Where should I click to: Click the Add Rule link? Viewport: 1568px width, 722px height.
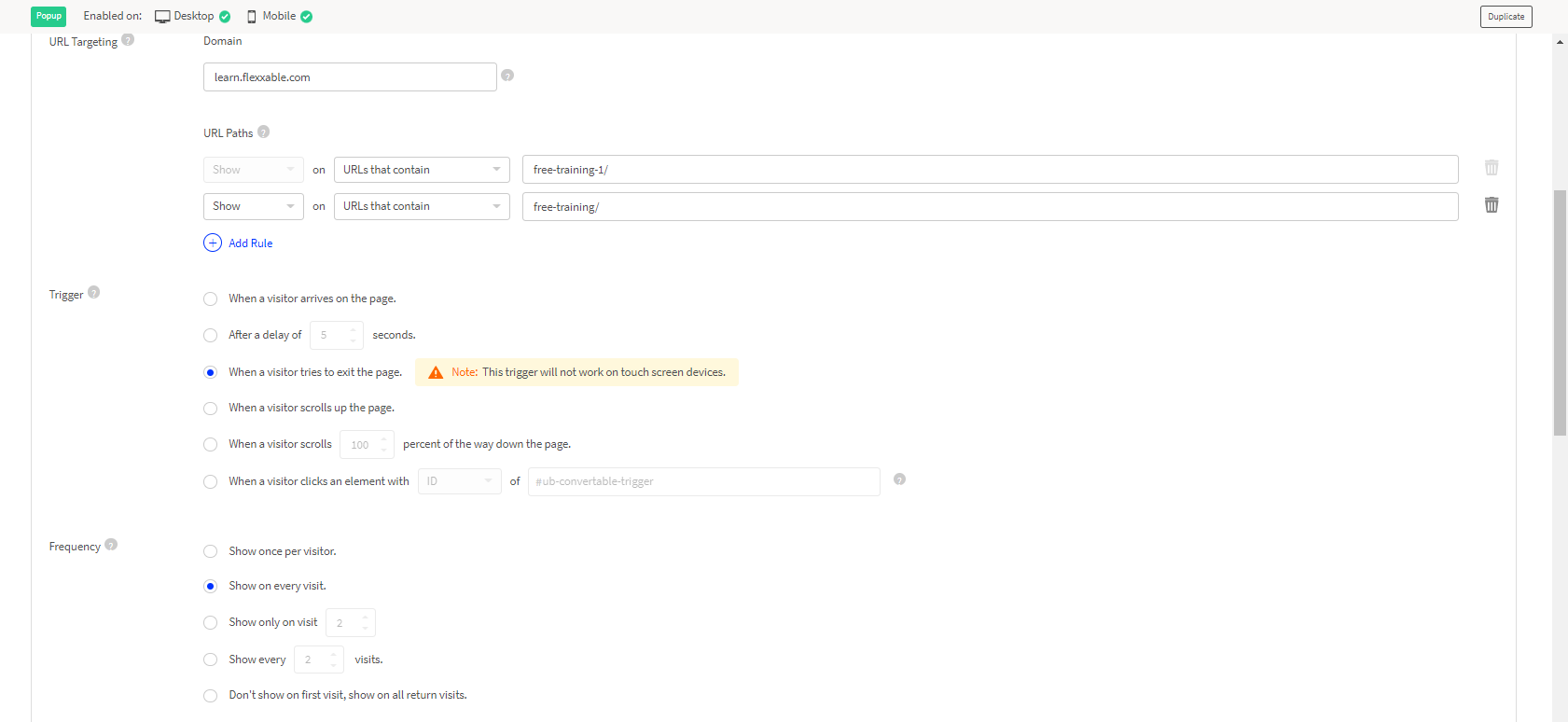pos(250,243)
